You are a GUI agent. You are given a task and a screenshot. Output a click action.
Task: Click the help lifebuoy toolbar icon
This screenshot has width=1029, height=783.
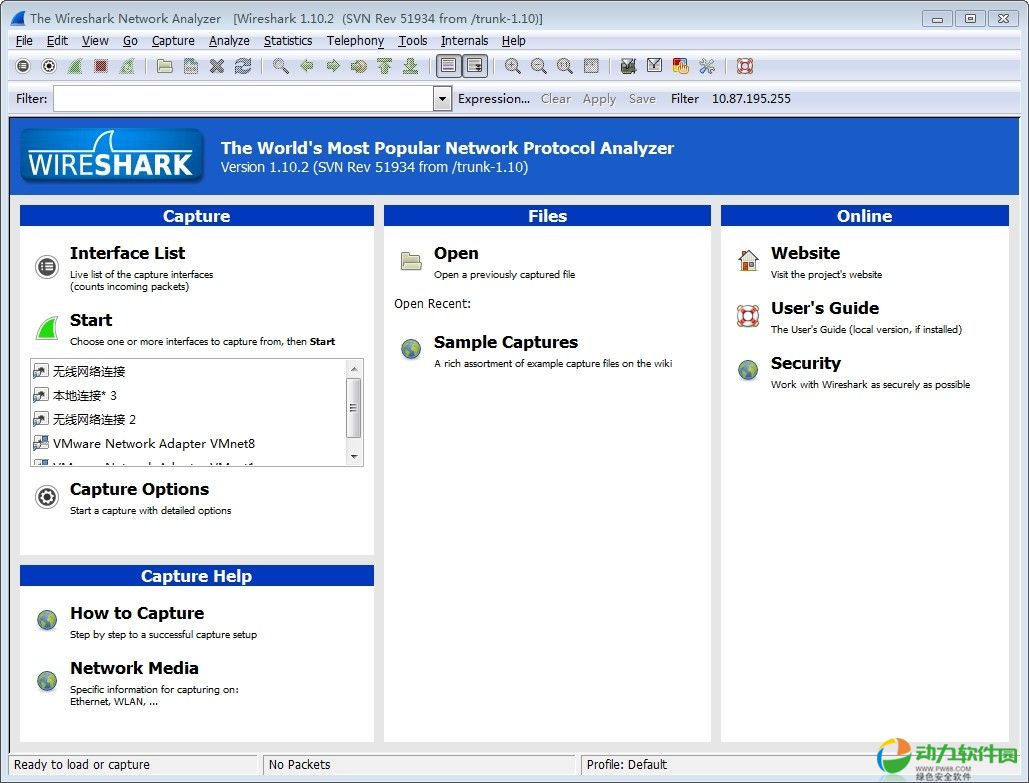744,67
